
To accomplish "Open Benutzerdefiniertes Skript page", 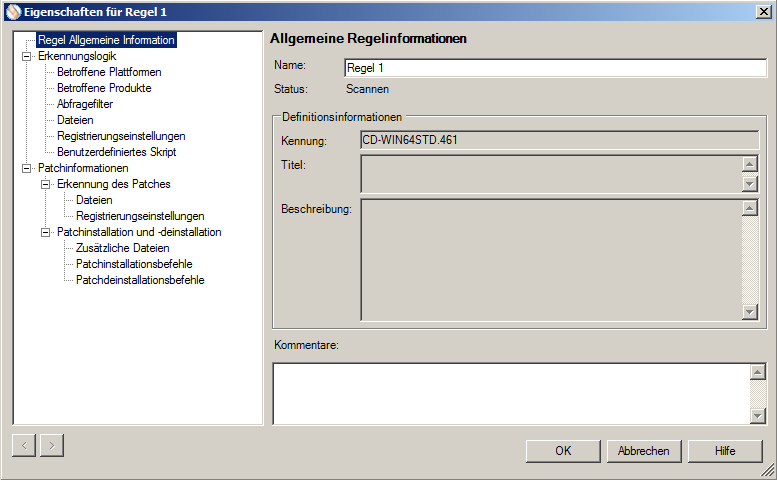I will click(116, 152).
